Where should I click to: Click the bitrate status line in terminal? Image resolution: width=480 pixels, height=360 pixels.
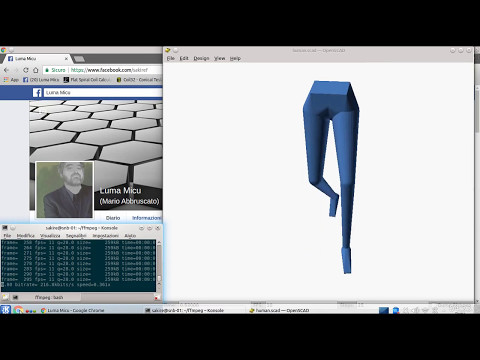pos(56,285)
